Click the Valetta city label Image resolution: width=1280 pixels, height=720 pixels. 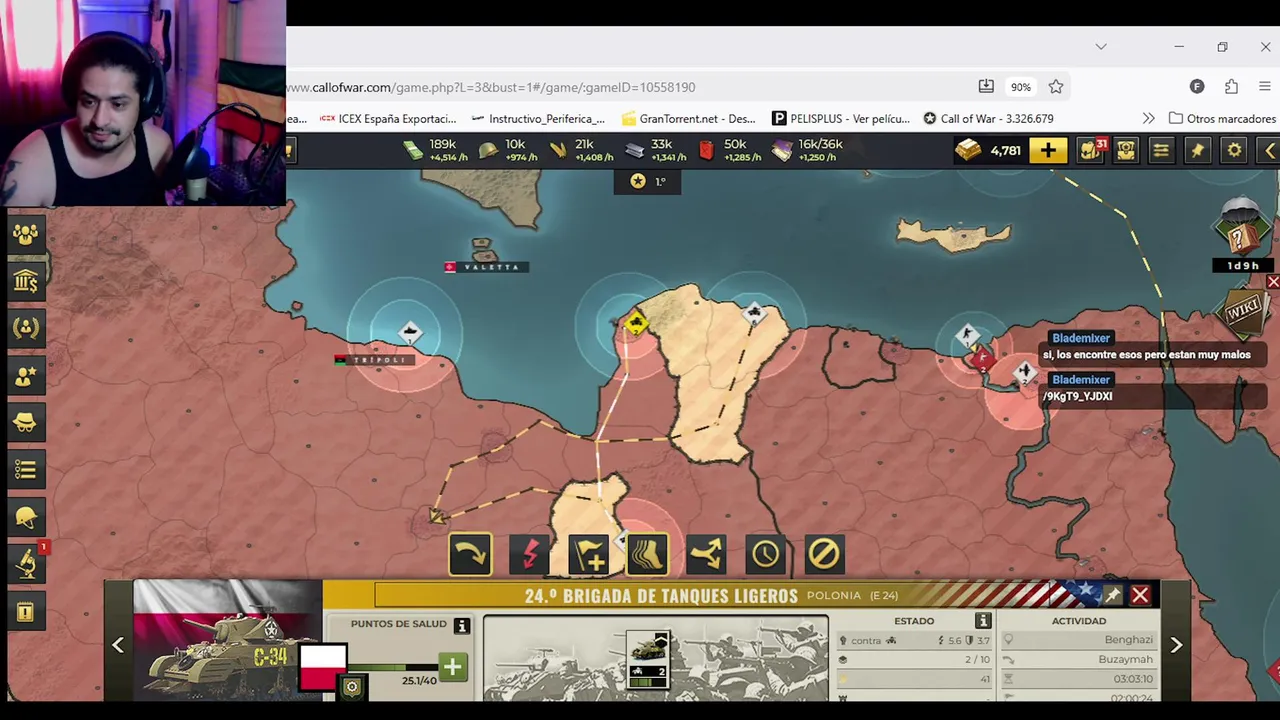pos(487,267)
